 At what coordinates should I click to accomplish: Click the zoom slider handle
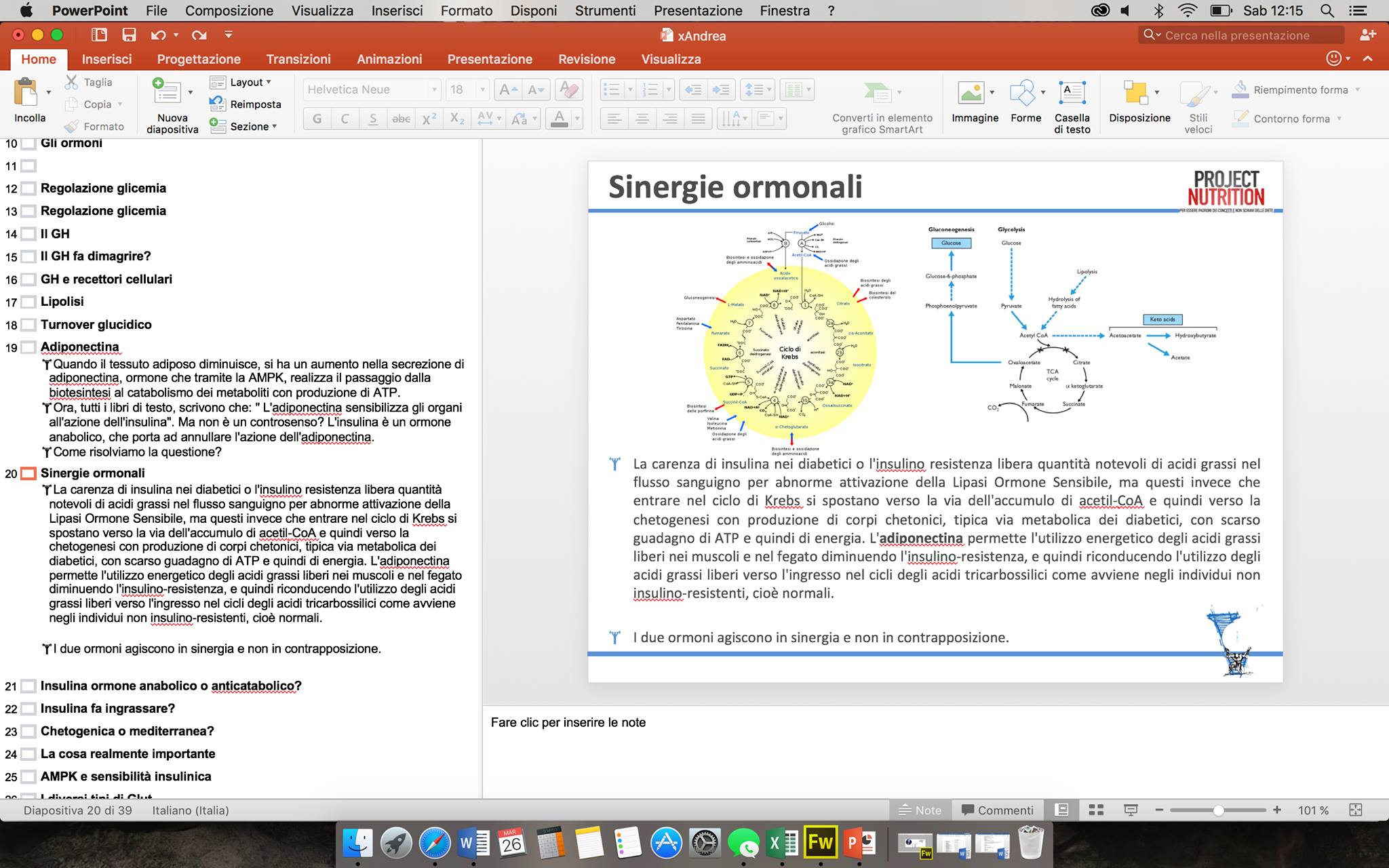(1218, 810)
